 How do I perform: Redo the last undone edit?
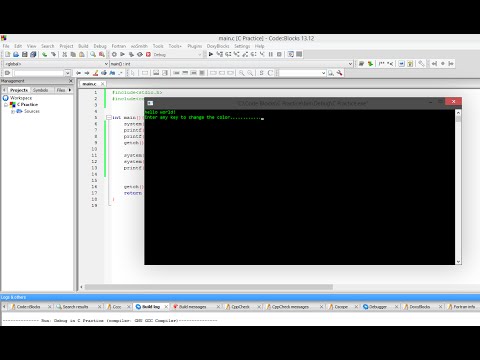pyautogui.click(x=53, y=54)
